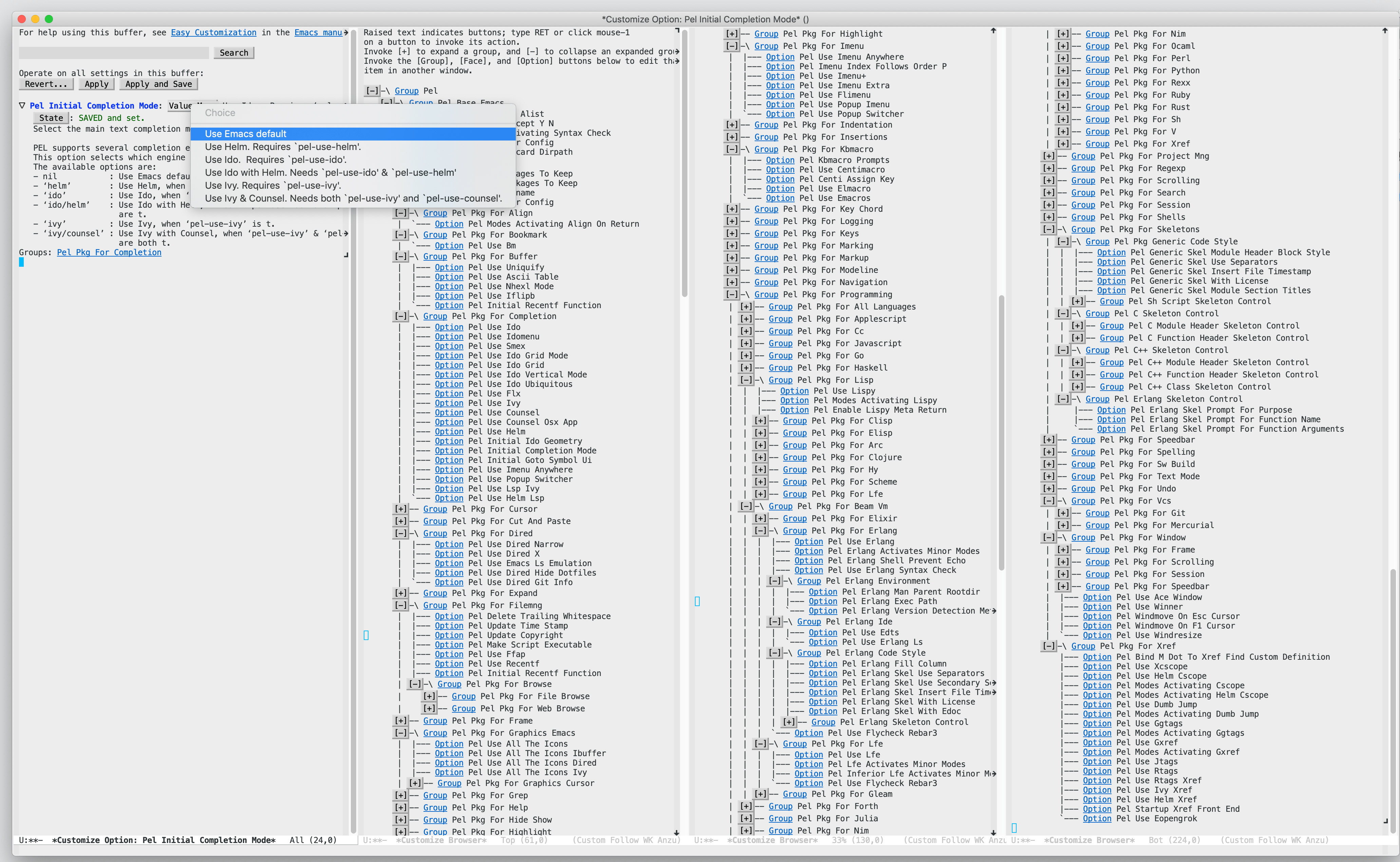Image resolution: width=1400 pixels, height=862 pixels.
Task: Expand the Pel Pkg For Grep group
Action: (x=401, y=796)
